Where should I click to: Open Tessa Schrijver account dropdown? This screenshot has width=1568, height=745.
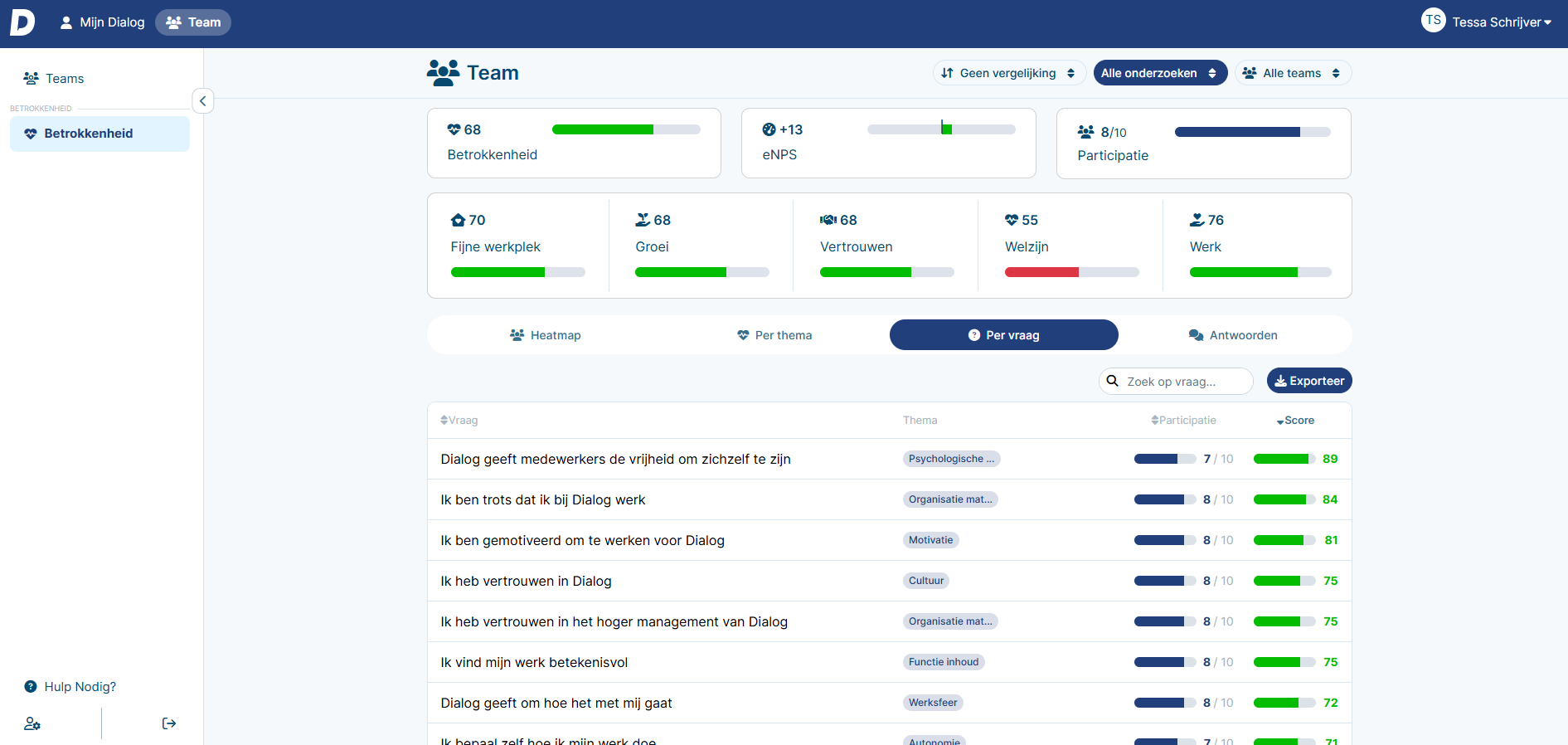pos(1502,22)
